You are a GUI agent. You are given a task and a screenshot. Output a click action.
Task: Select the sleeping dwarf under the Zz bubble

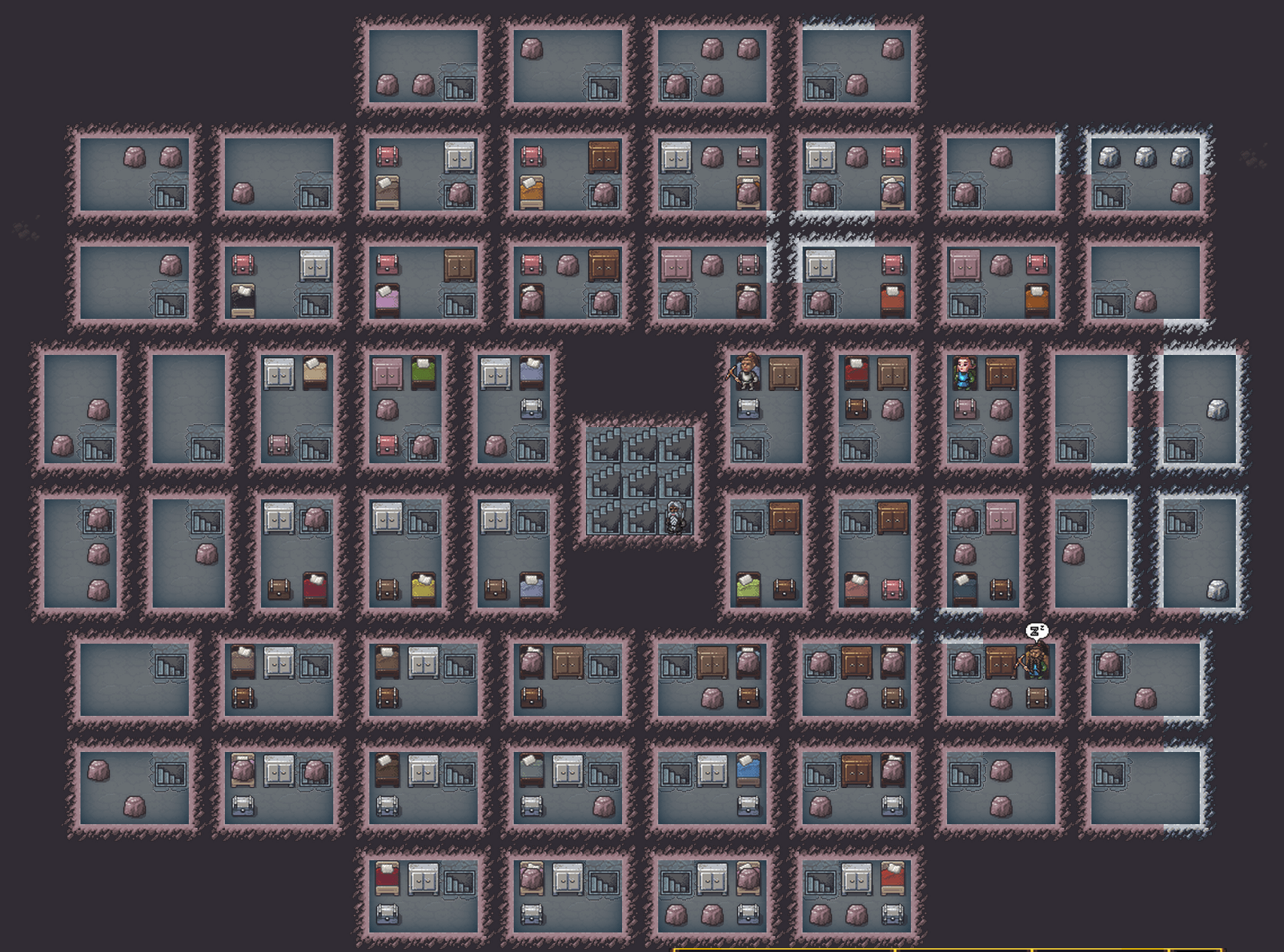click(1035, 662)
